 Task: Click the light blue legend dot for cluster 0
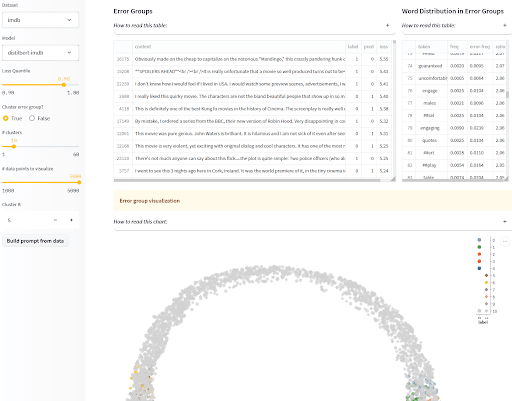[479, 240]
